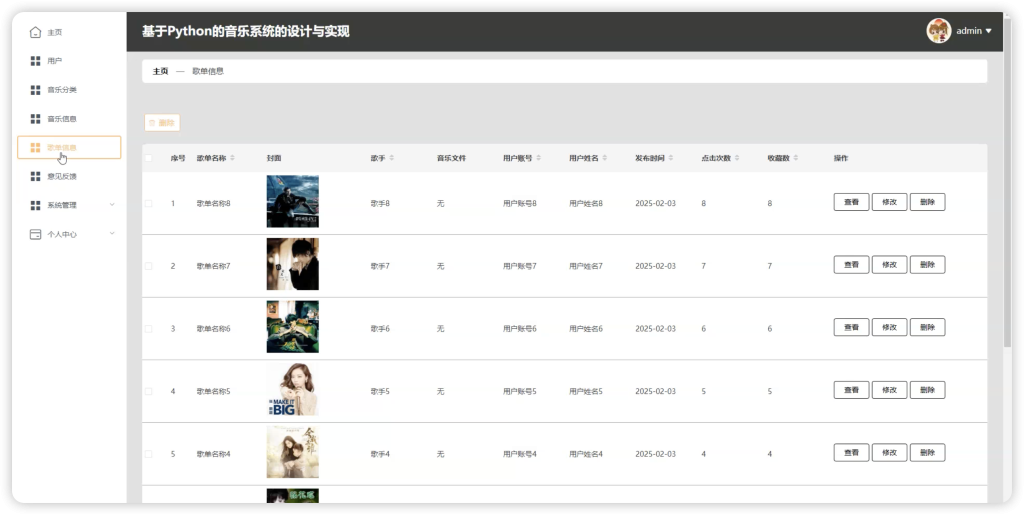The image size is (1024, 515).
Task: Open the 音乐信息 sidebar menu item
Action: point(69,119)
